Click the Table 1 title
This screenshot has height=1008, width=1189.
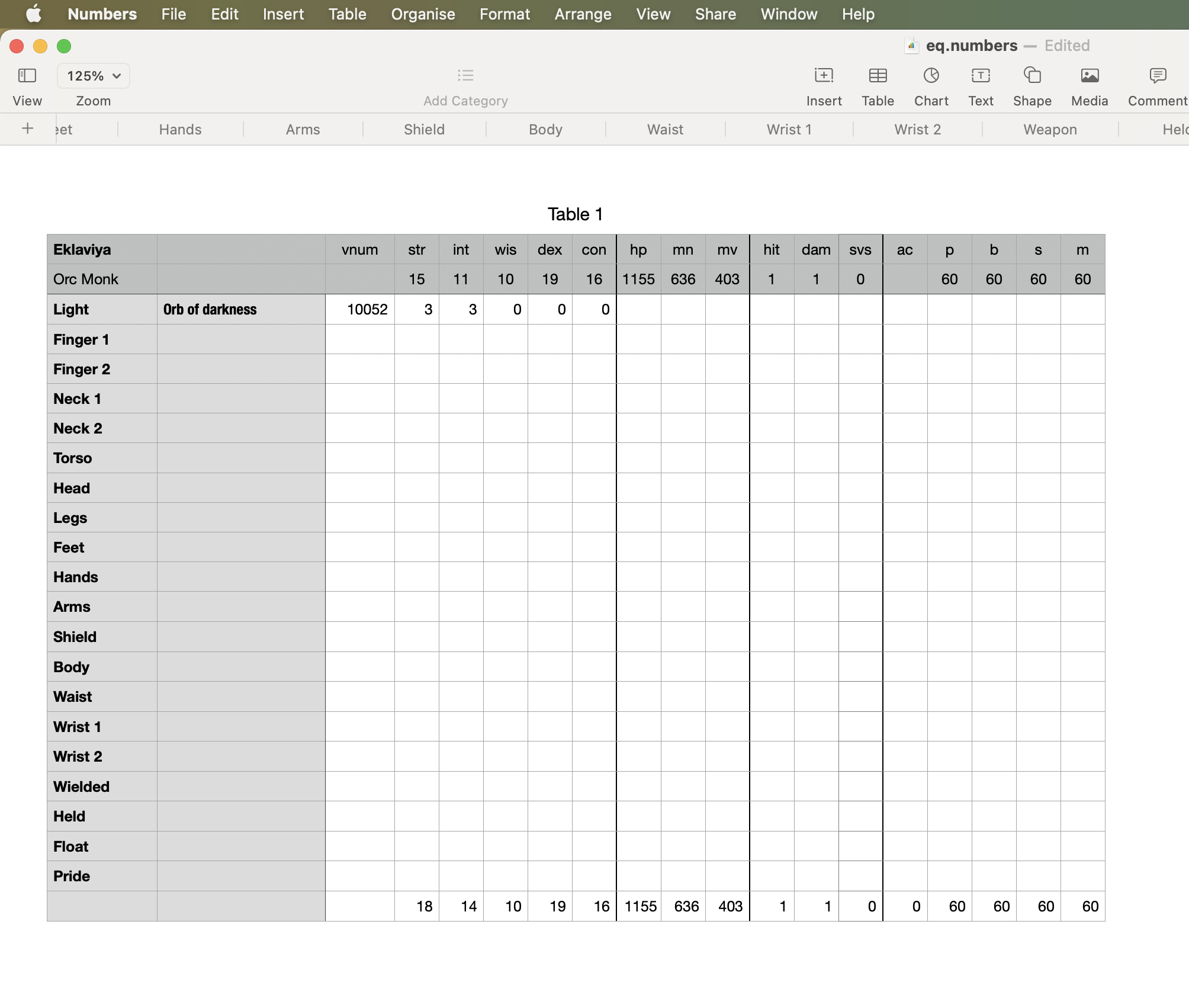coord(575,214)
